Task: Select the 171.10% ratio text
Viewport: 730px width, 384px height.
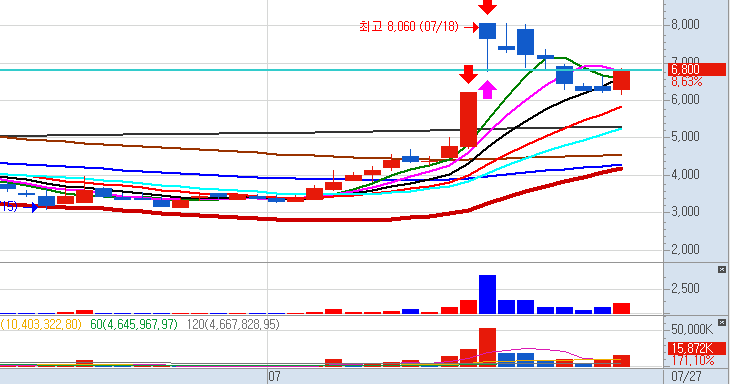Action: (x=692, y=360)
